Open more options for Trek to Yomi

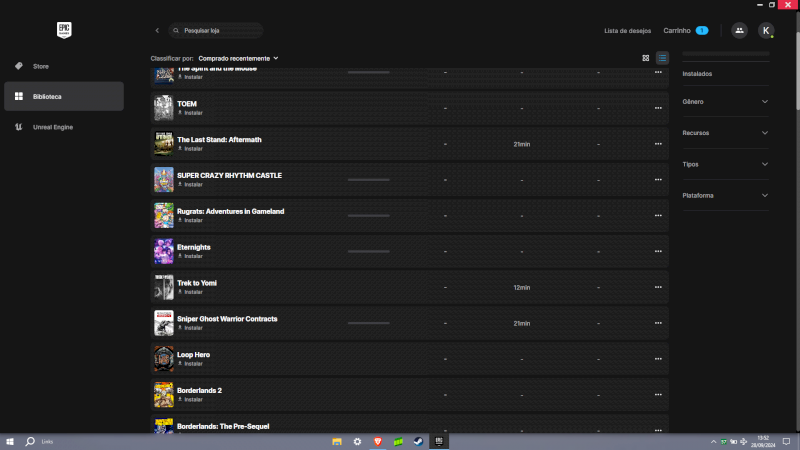pos(658,287)
